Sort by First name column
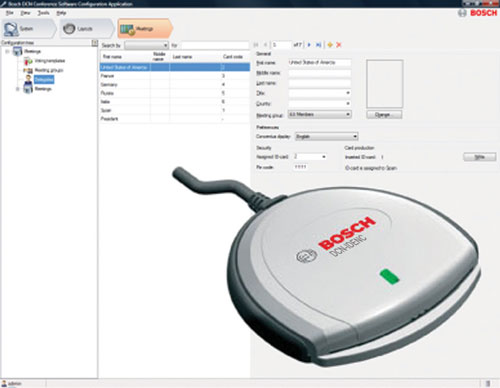This screenshot has height=388, width=500. 125,56
